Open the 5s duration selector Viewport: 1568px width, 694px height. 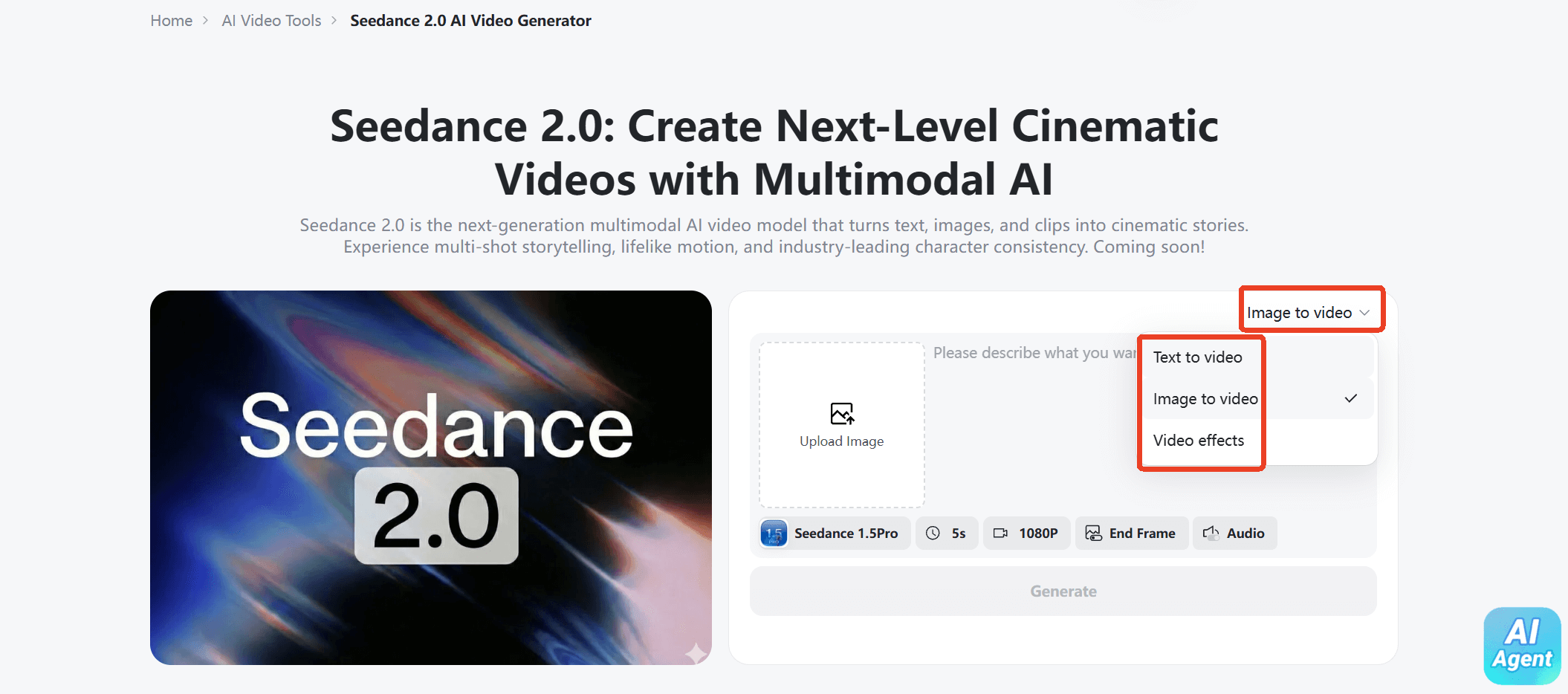coord(958,534)
